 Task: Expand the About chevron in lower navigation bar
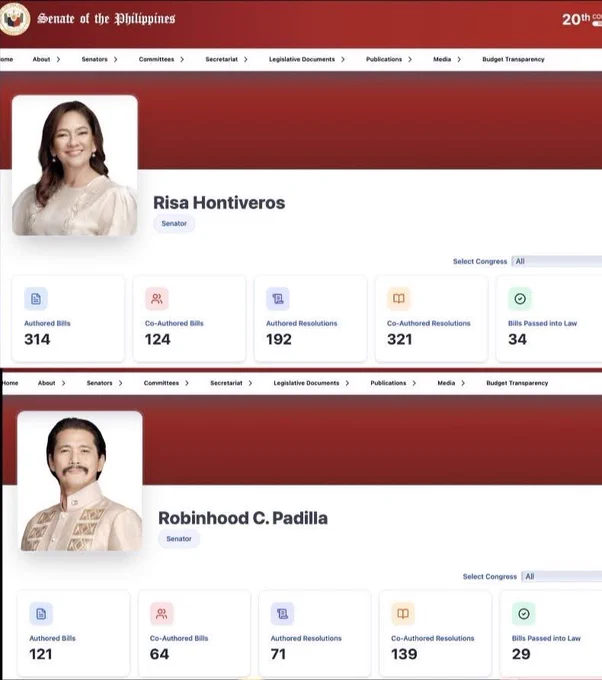coord(63,383)
